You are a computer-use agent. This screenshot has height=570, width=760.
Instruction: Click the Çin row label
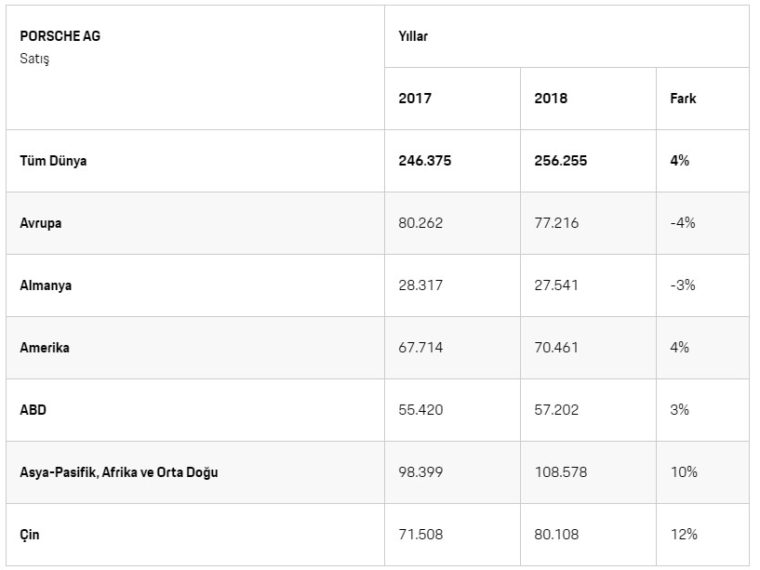click(30, 534)
